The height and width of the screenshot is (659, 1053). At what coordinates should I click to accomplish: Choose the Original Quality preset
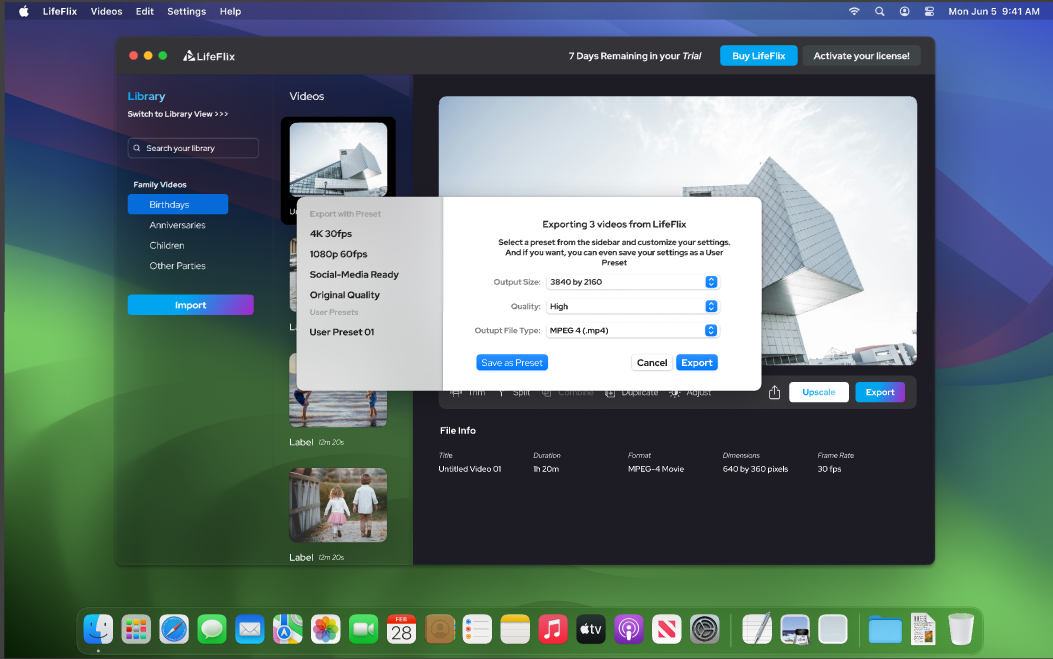(x=345, y=295)
